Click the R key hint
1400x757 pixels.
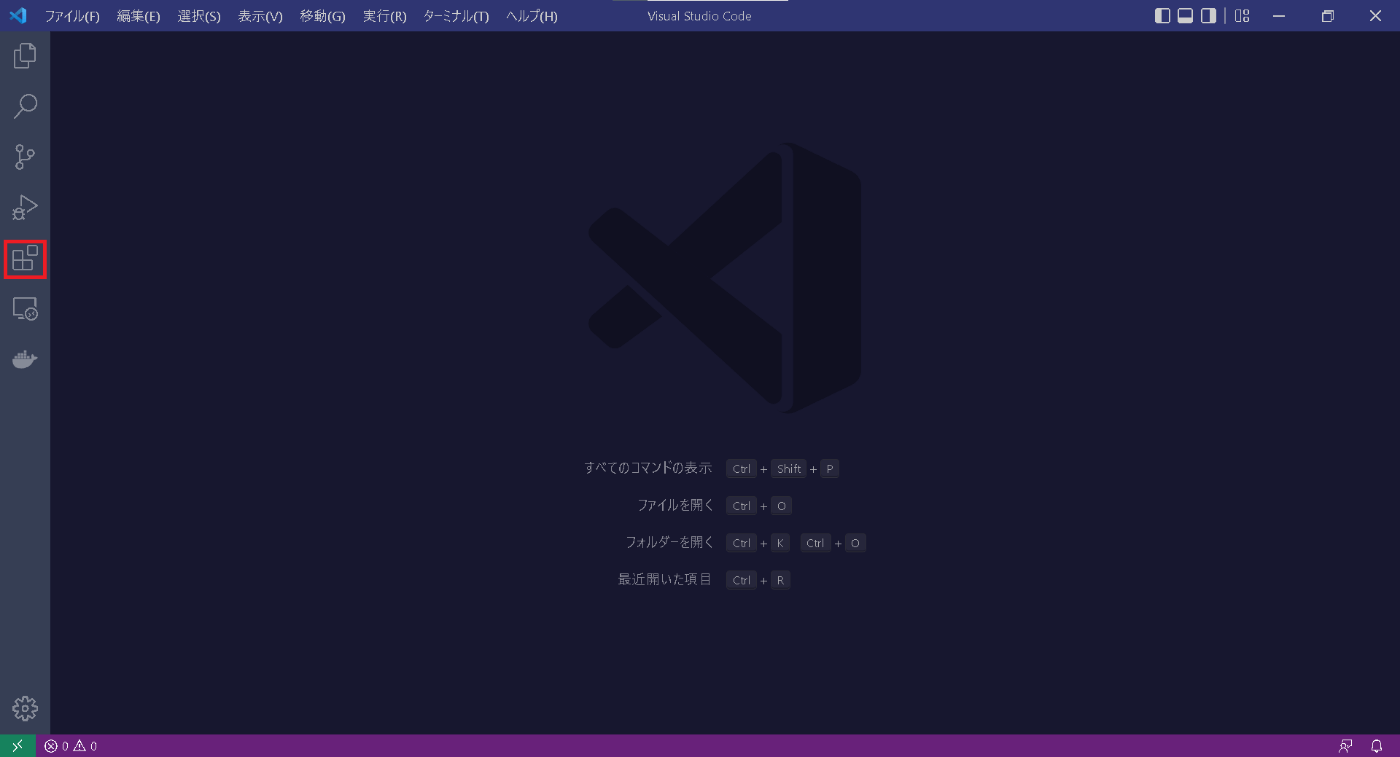pos(781,580)
